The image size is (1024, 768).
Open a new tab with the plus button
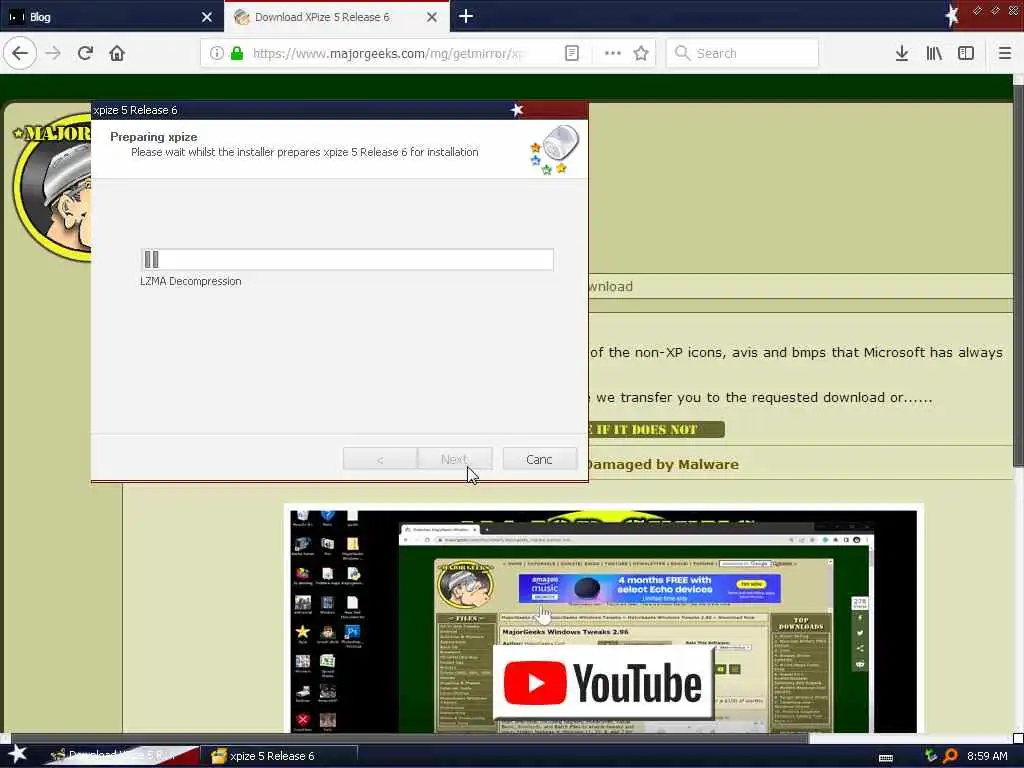pyautogui.click(x=466, y=16)
